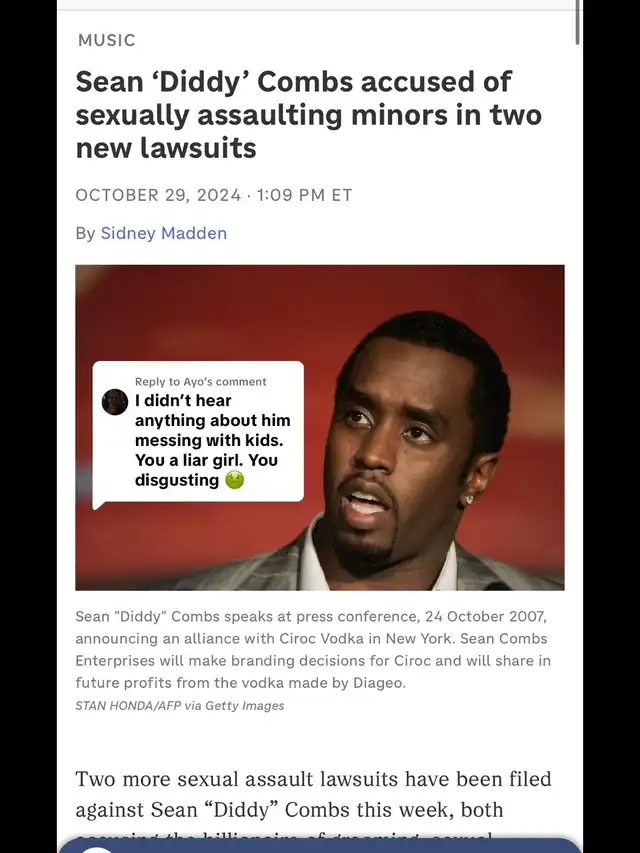Tap the dark blue bottom banner
The width and height of the screenshot is (640, 853).
(320, 846)
